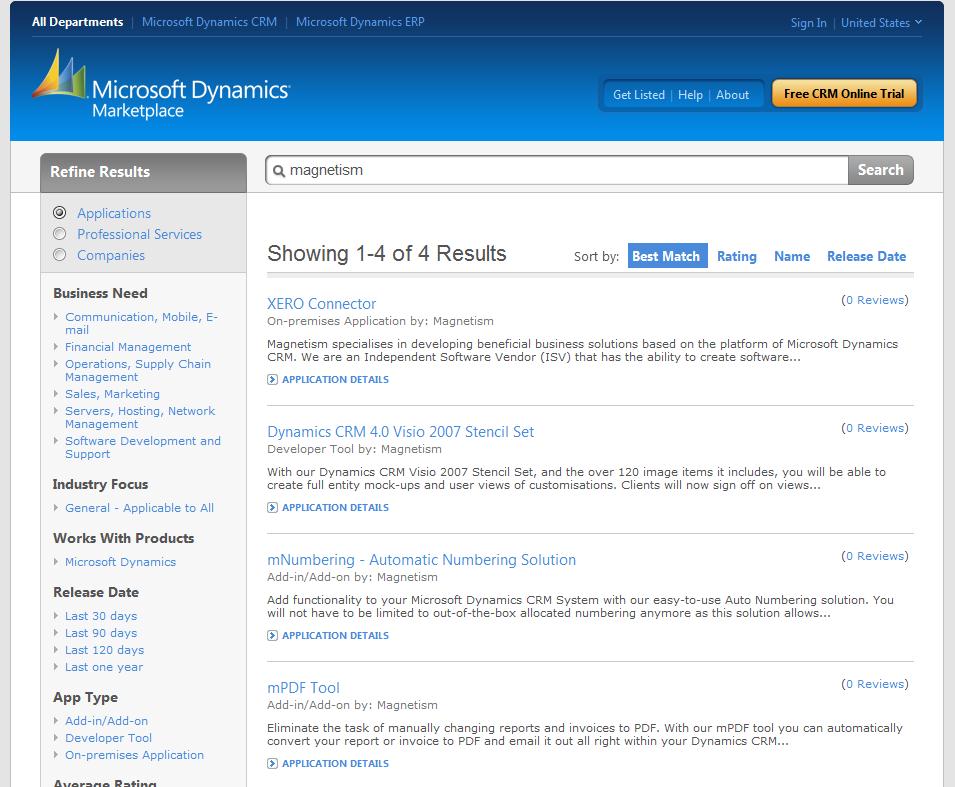Click the Microsoft Dynamics Marketplace logo
Screen dimensions: 955x787
[x=160, y=87]
